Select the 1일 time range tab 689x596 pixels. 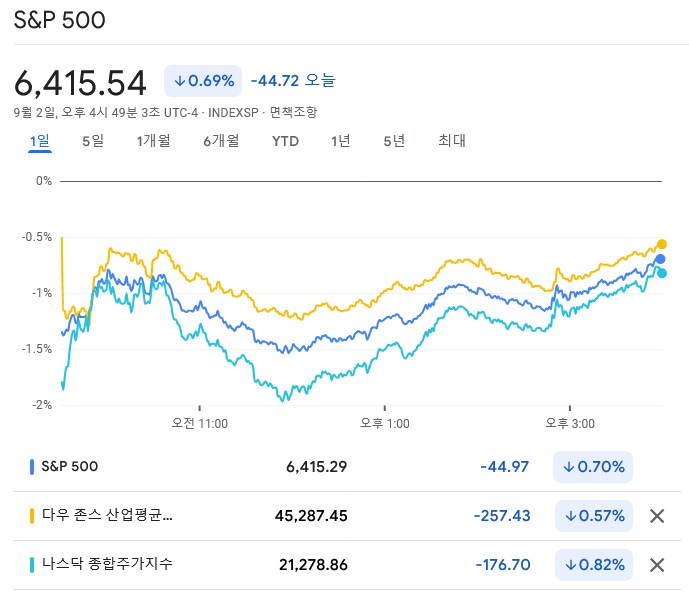(x=40, y=141)
